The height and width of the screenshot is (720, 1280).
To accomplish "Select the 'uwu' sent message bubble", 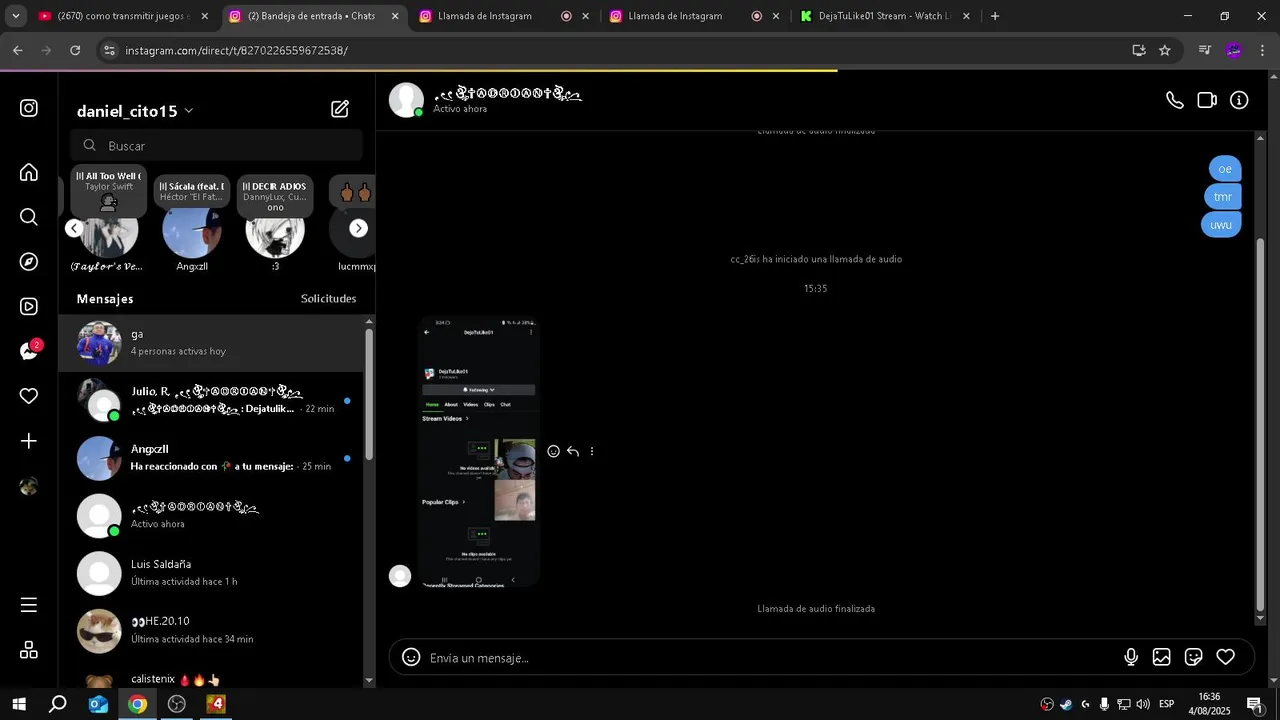I will (x=1221, y=225).
